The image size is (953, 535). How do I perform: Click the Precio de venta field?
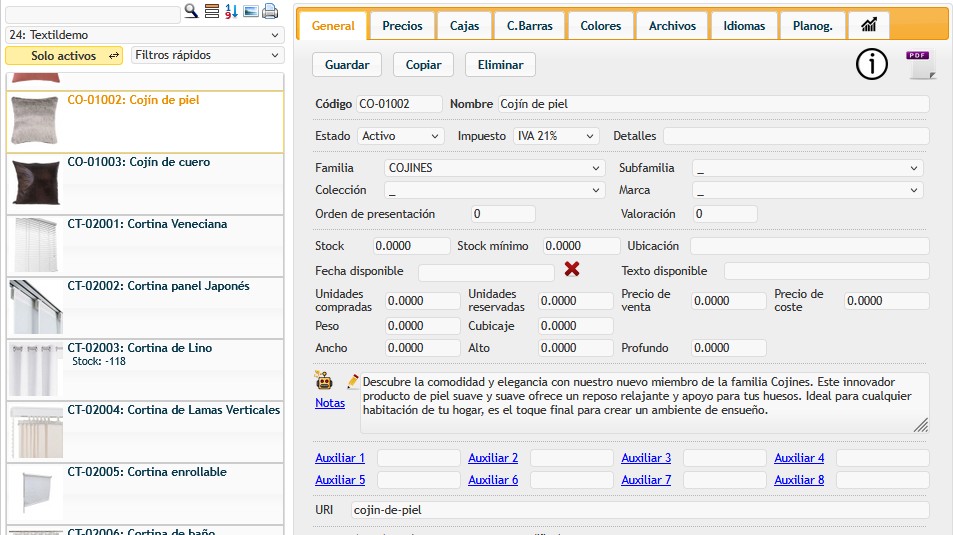coord(729,300)
